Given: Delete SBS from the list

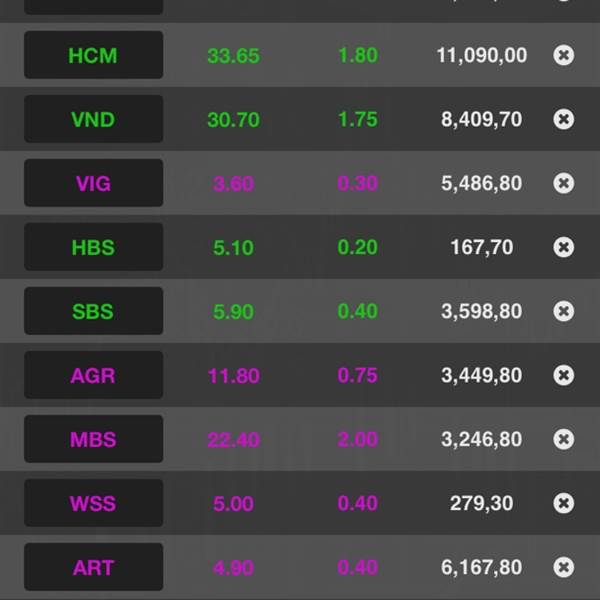Looking at the screenshot, I should coord(563,311).
